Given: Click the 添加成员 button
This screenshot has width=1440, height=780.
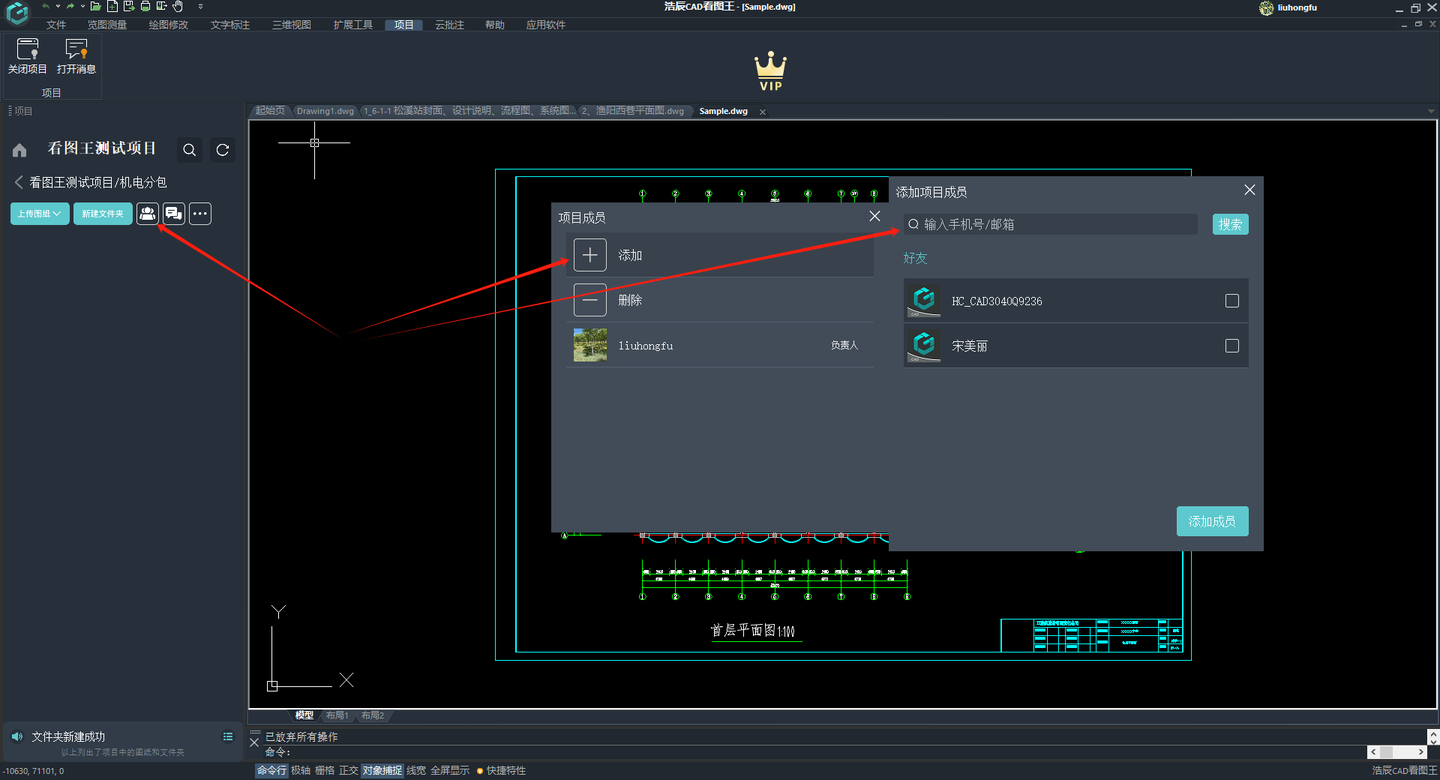Looking at the screenshot, I should click(1212, 521).
